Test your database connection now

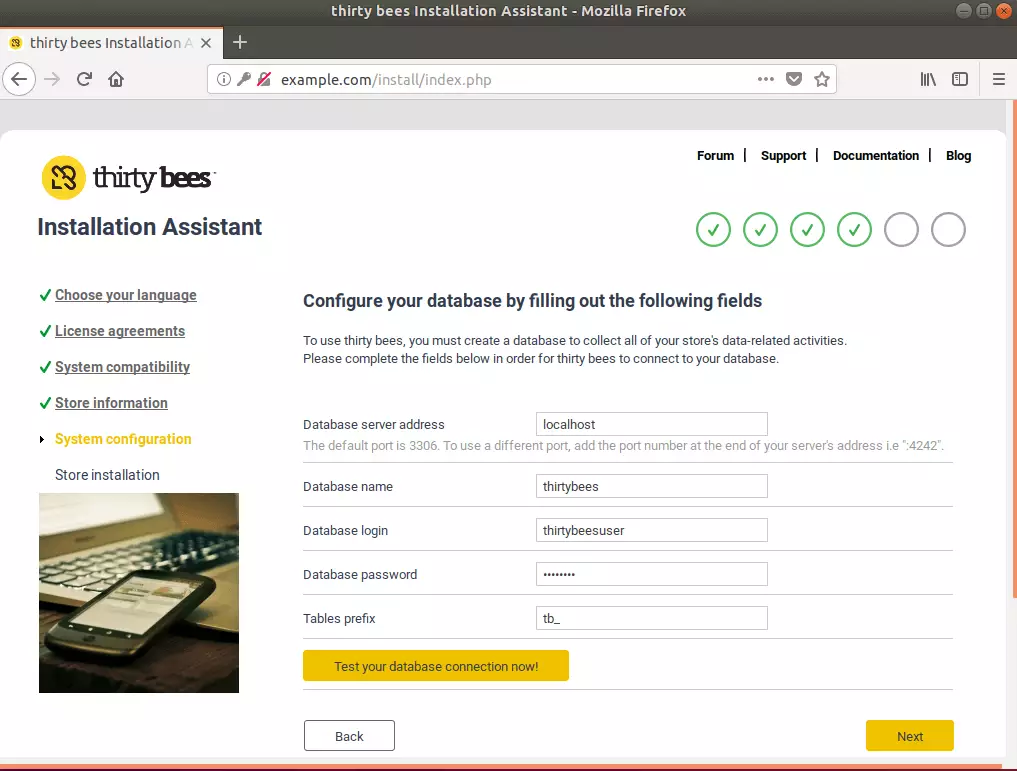pyautogui.click(x=436, y=666)
